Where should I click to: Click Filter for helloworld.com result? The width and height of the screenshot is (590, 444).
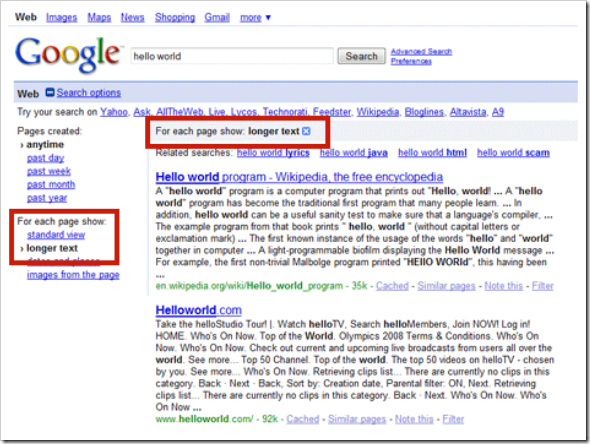[453, 419]
